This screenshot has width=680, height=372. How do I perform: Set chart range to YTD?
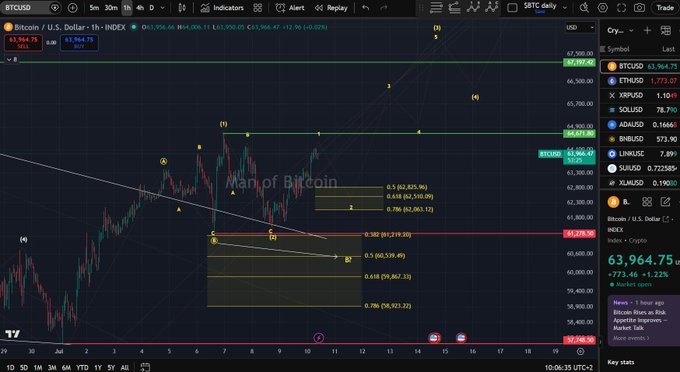(82, 368)
